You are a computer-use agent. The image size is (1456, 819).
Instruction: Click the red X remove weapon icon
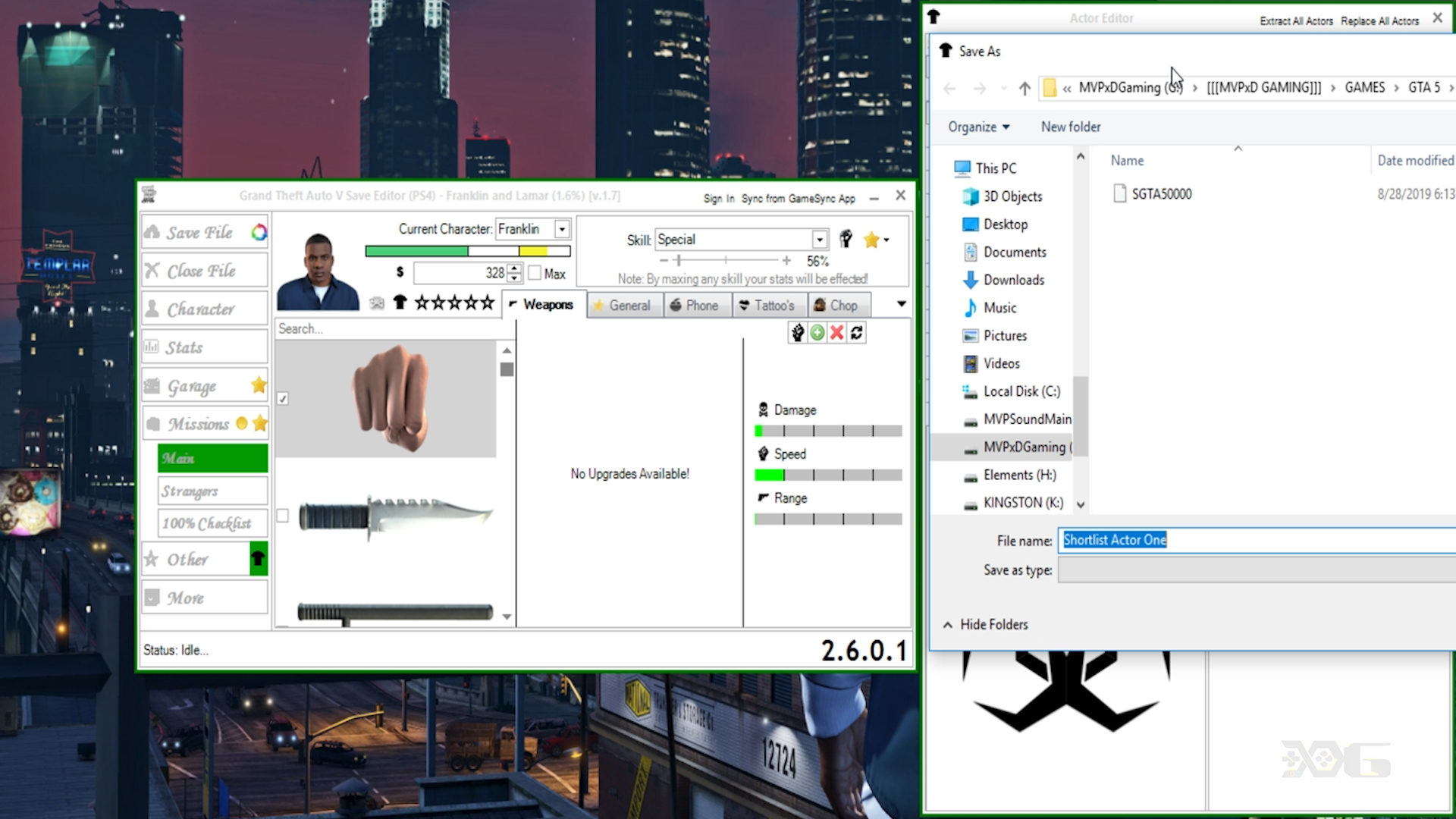[x=837, y=332]
